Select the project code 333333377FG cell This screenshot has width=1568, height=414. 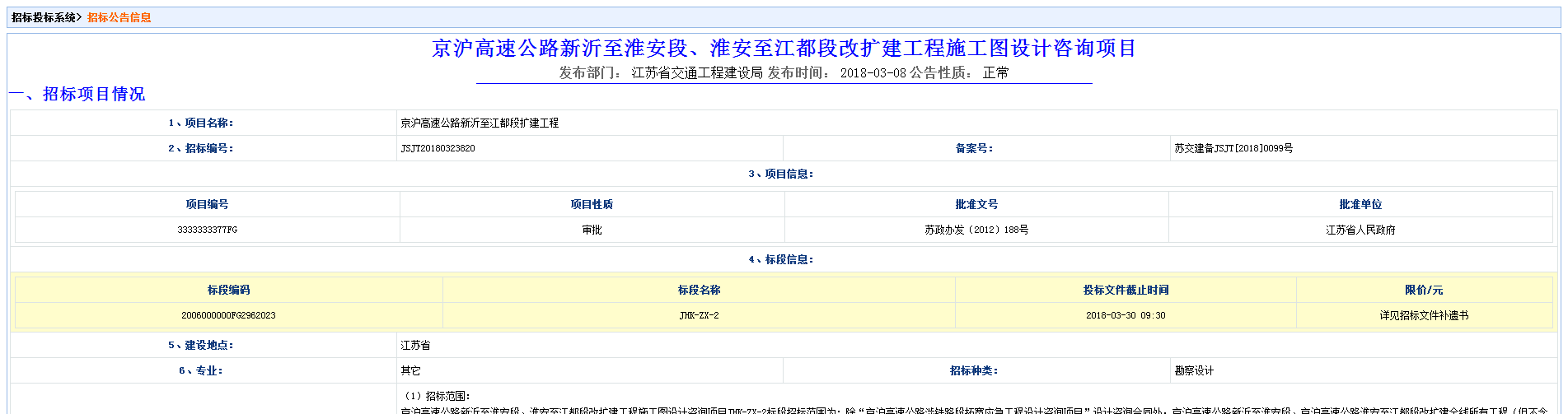click(x=207, y=230)
